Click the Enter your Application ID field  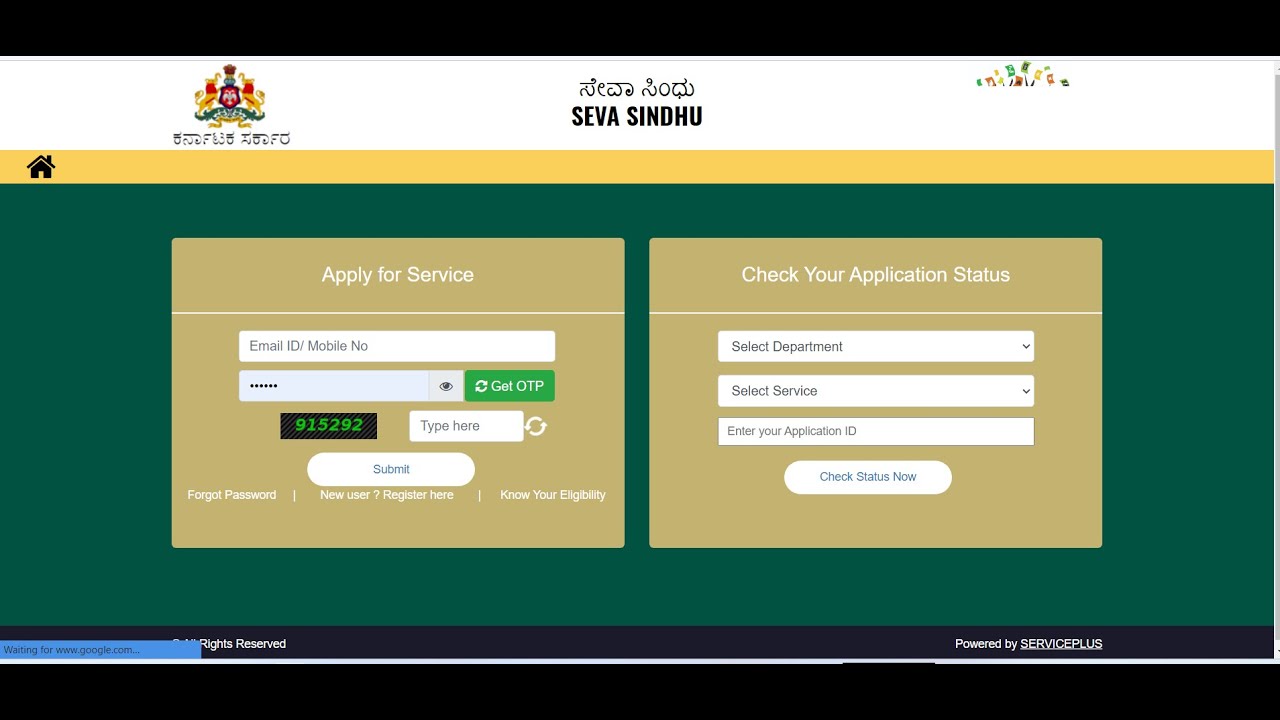click(x=876, y=431)
